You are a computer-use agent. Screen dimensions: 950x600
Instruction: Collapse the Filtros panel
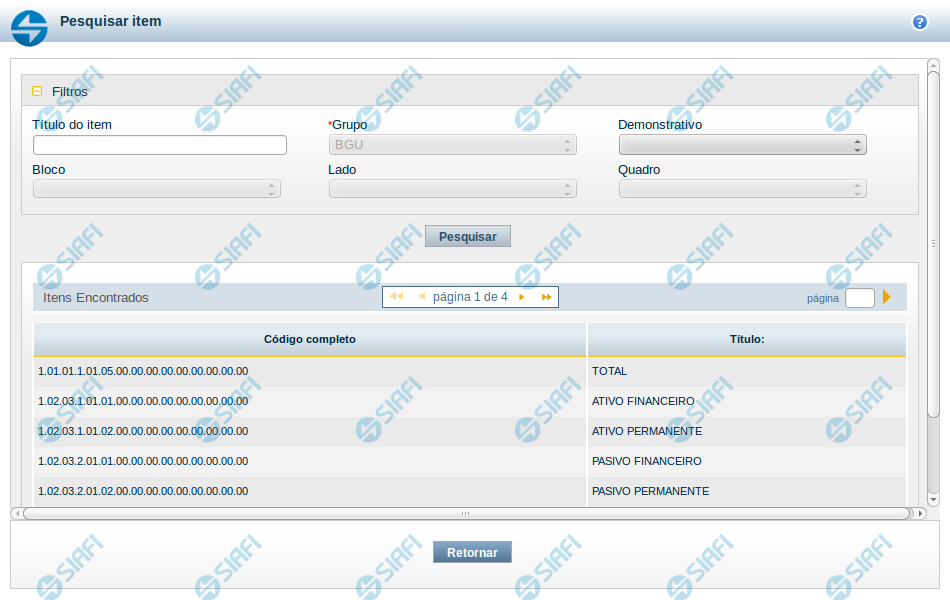click(x=37, y=91)
